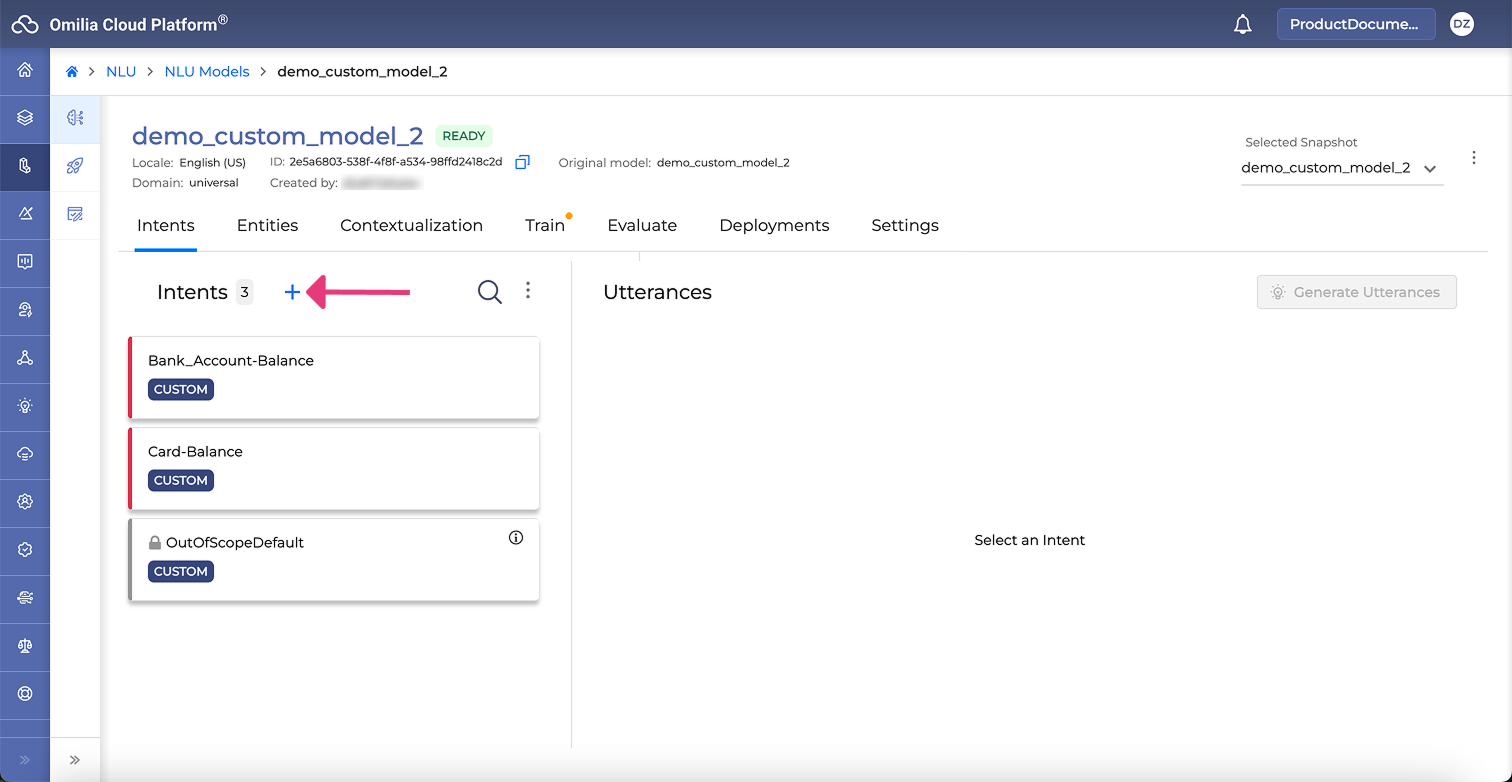The width and height of the screenshot is (1512, 782).
Task: Click the English (US) locale value
Action: [x=212, y=162]
